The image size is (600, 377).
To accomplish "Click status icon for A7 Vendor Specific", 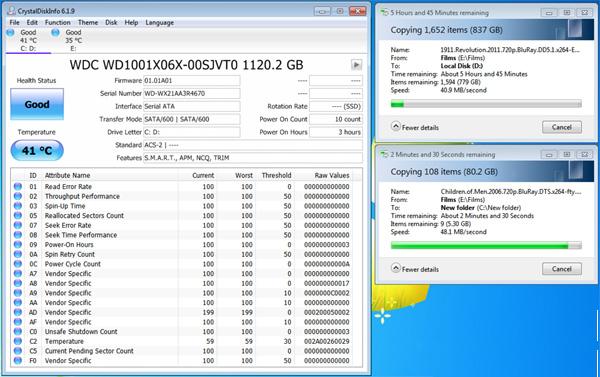I will click(18, 274).
